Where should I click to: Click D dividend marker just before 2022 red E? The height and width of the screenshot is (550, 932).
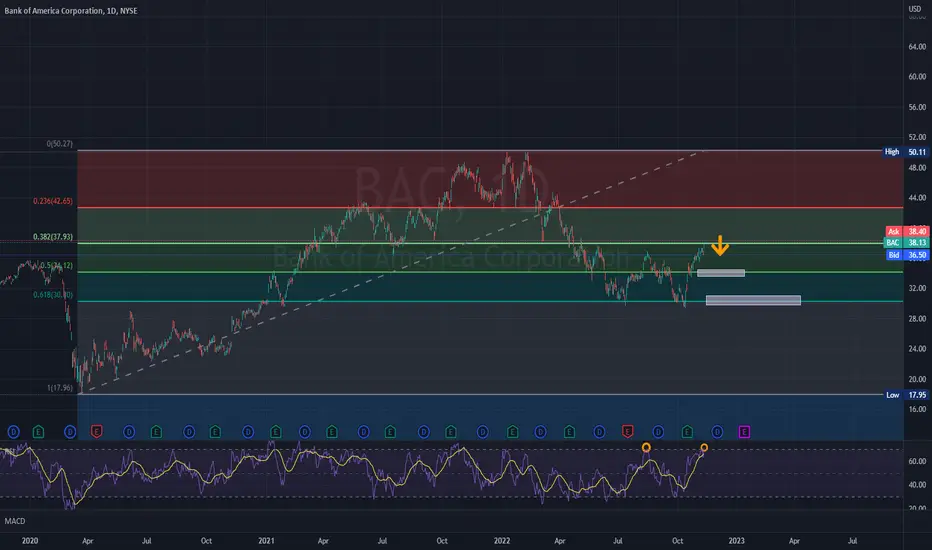599,432
